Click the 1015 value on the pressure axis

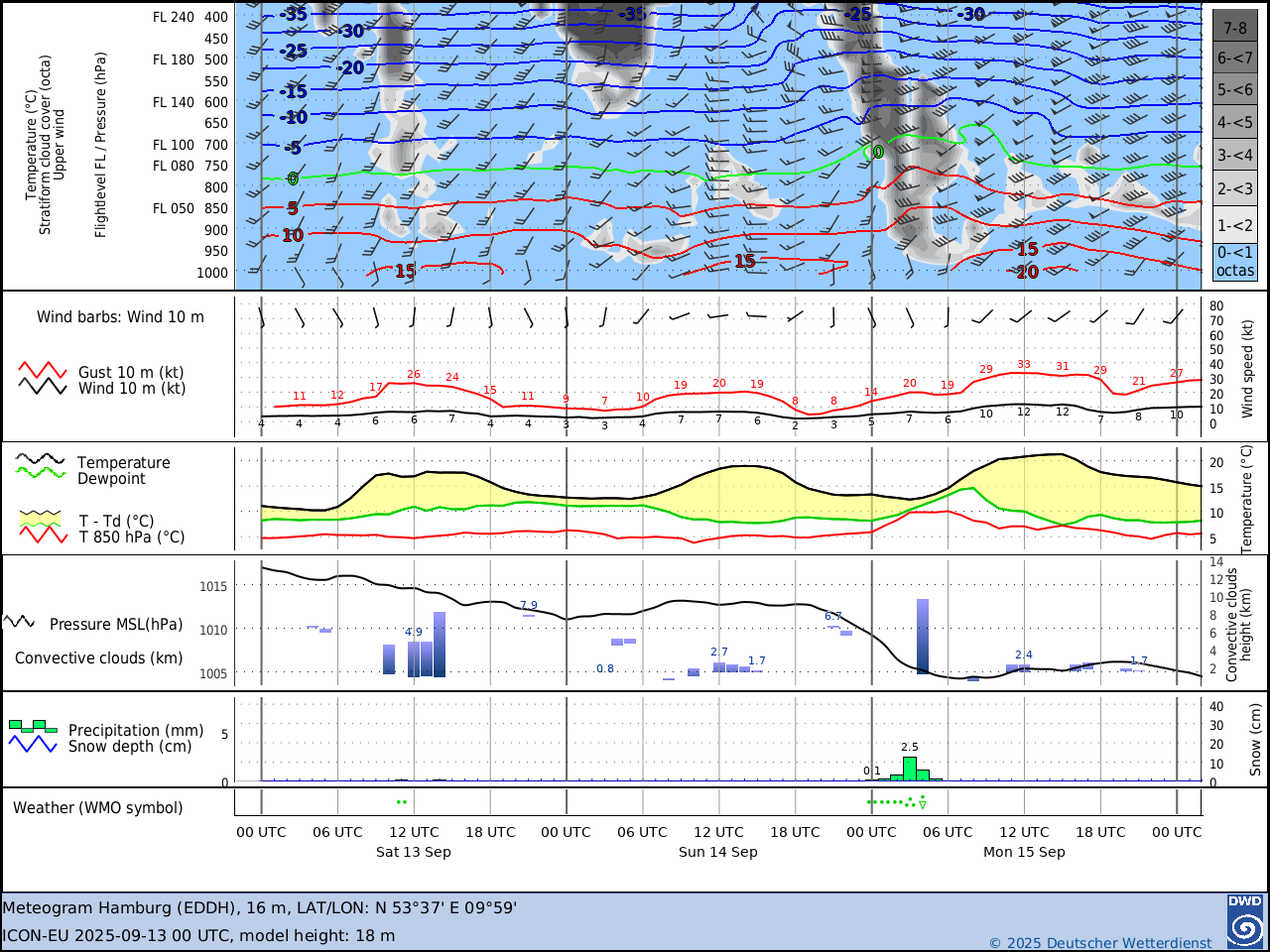point(213,586)
